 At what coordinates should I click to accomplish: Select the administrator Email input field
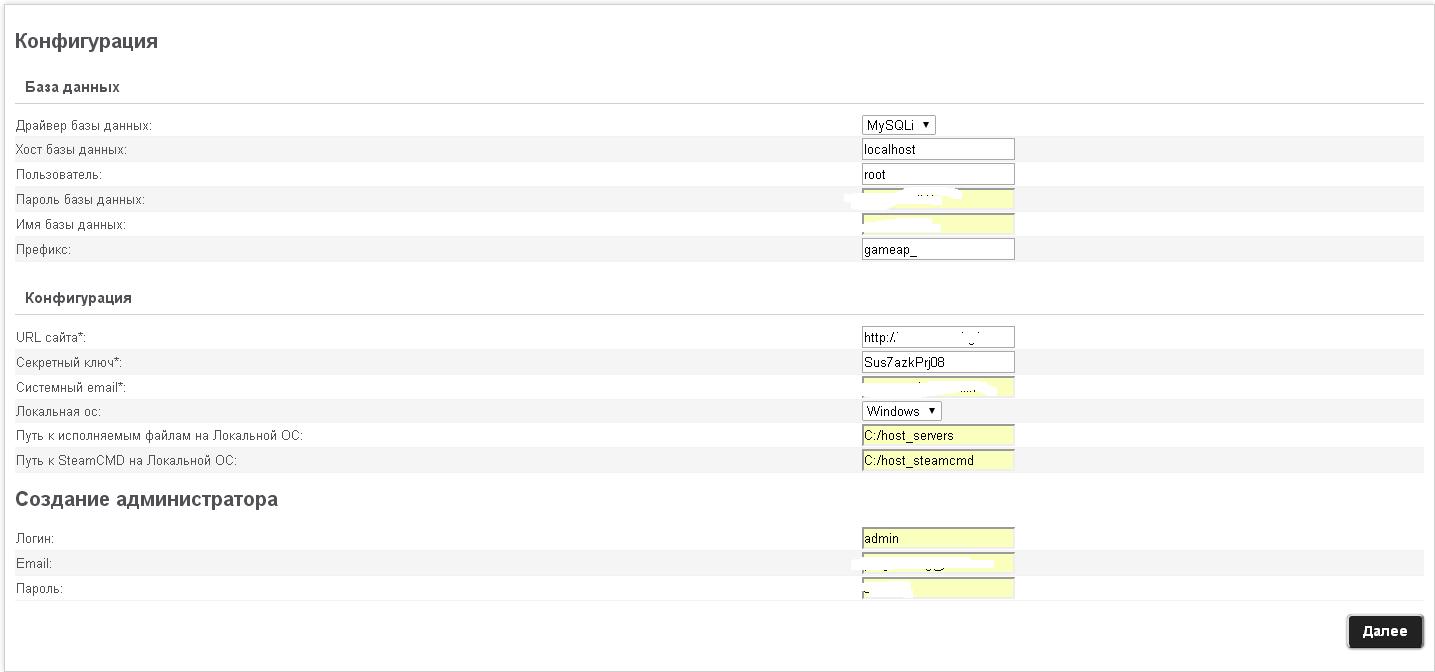click(937, 564)
